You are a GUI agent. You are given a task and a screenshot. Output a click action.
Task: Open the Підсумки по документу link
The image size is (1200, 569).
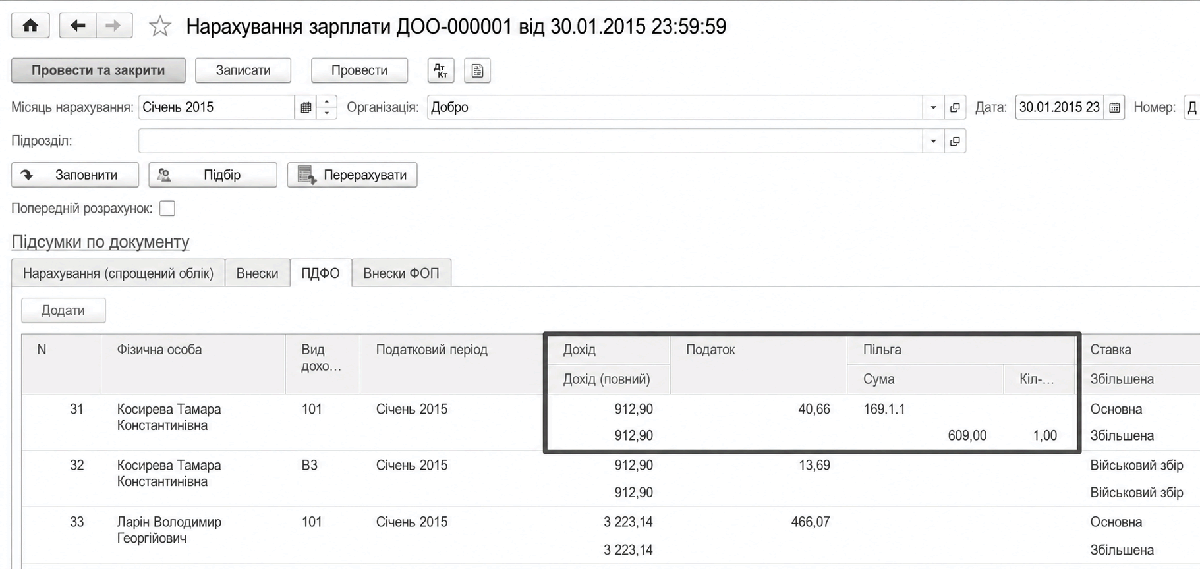[x=100, y=242]
